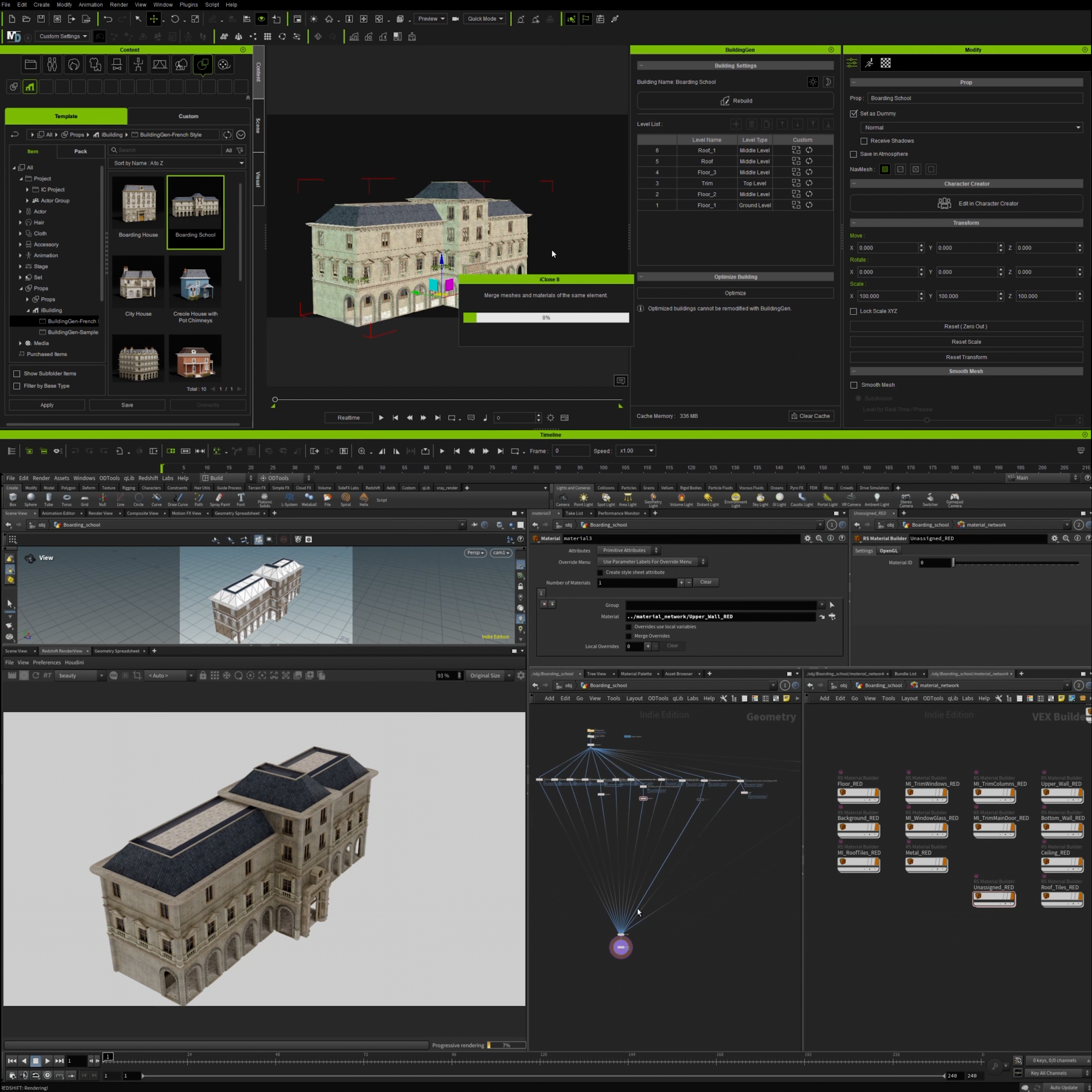Open the beauty AOV dropdown in RenderView
The image size is (1092, 1092).
pyautogui.click(x=80, y=676)
